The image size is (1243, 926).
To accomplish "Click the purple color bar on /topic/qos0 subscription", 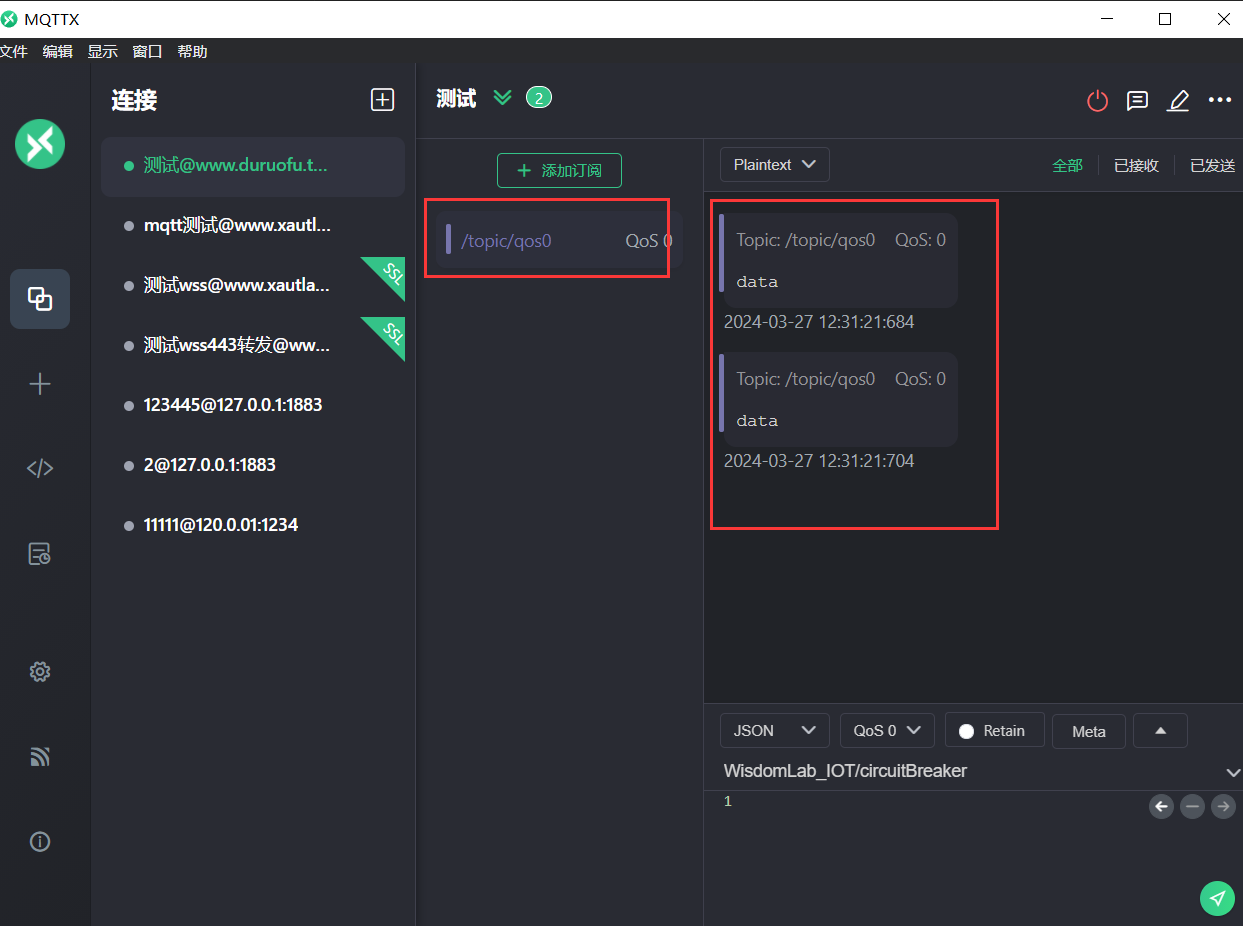I will 448,240.
